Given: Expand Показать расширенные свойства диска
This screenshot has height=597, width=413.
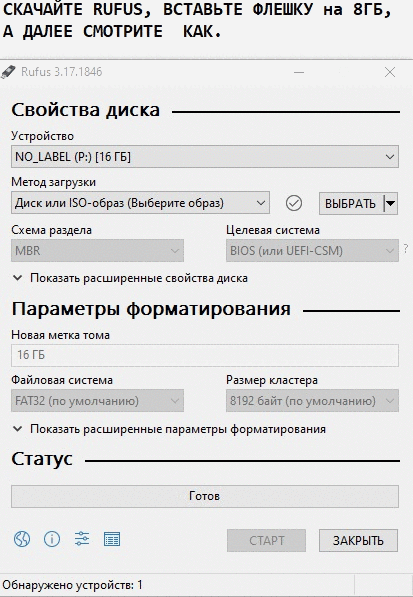Looking at the screenshot, I should (130, 278).
